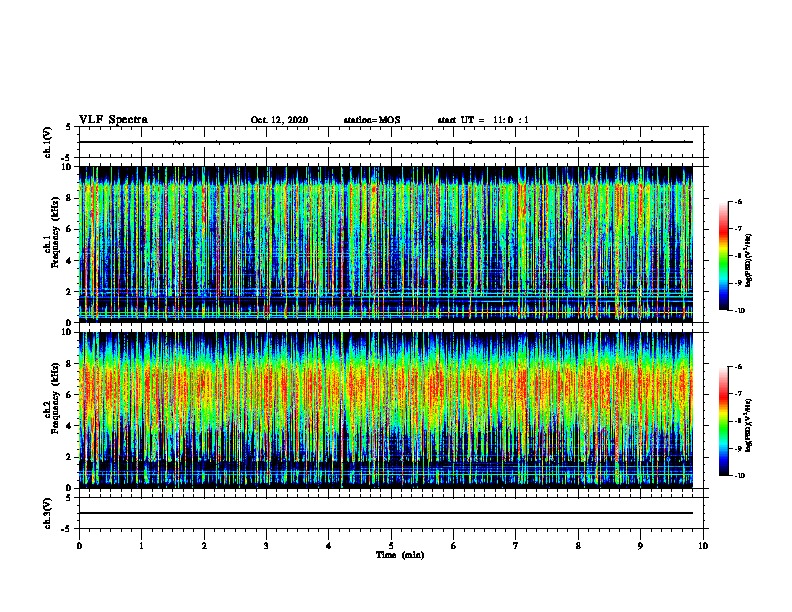Click the time axis tick label "1"
Screen dimensions: 792x612
point(141,546)
